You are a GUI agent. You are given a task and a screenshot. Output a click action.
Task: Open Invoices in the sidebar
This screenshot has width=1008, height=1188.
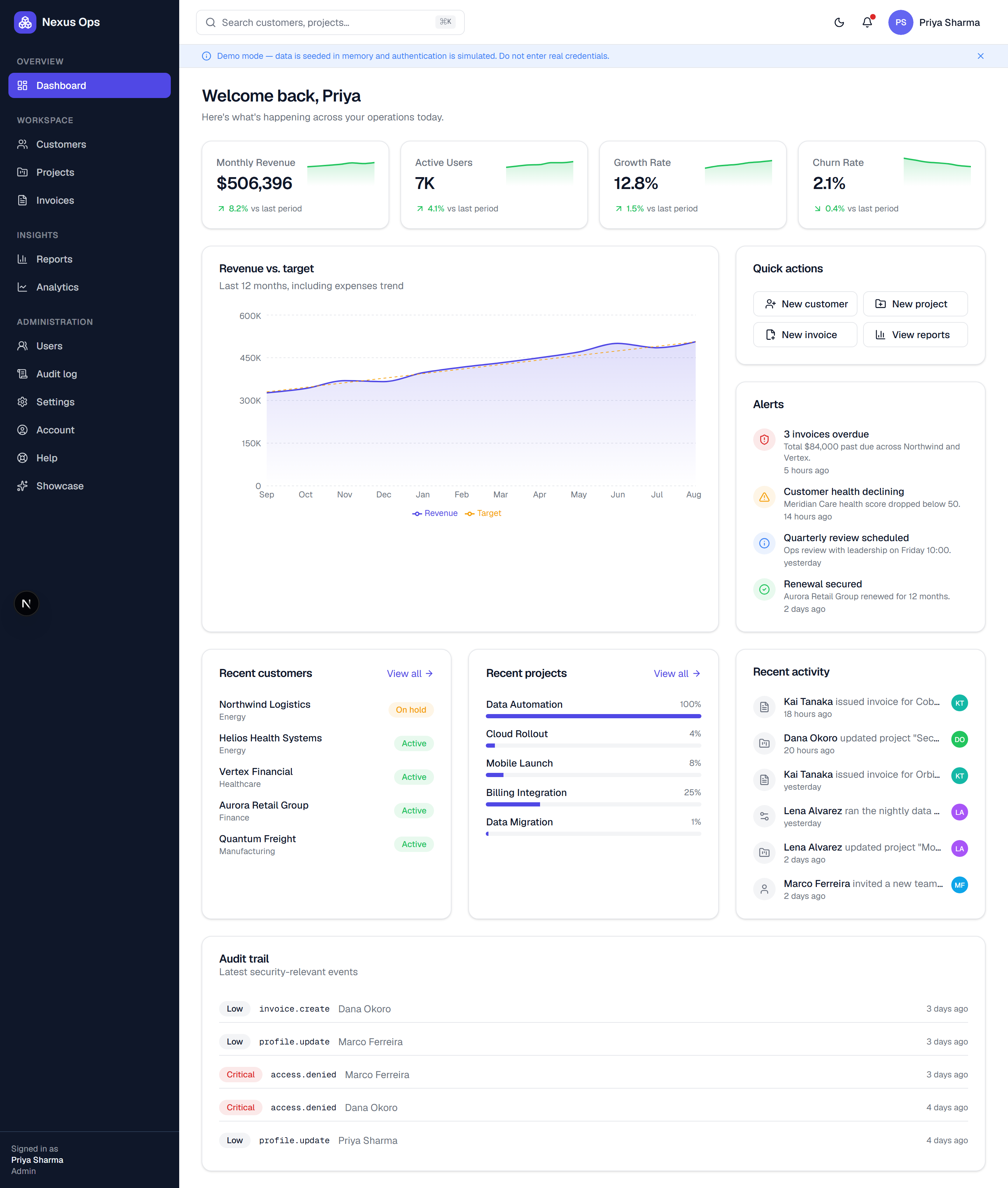(x=89, y=200)
